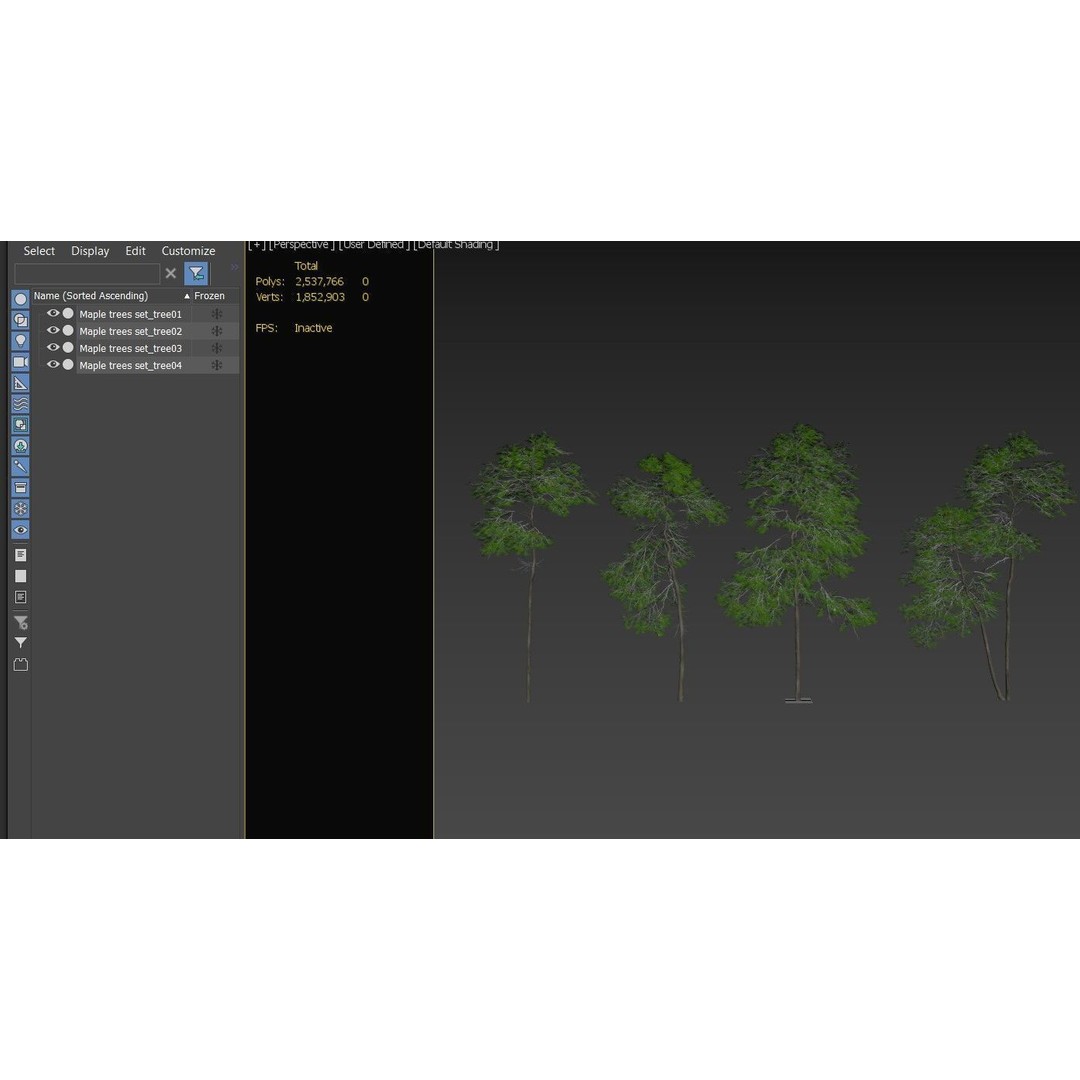
Task: Toggle Display Cameras filter icon
Action: (x=21, y=362)
